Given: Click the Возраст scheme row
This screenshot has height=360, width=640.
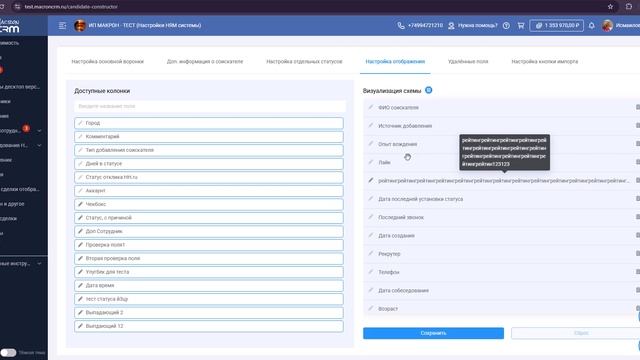Looking at the screenshot, I should point(502,309).
